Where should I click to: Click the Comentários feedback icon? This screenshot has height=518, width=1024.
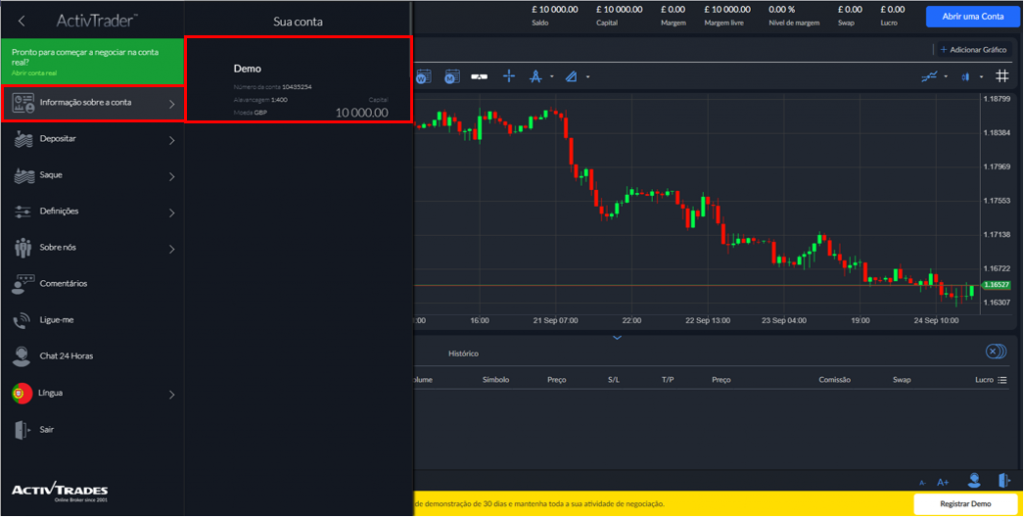tap(23, 284)
